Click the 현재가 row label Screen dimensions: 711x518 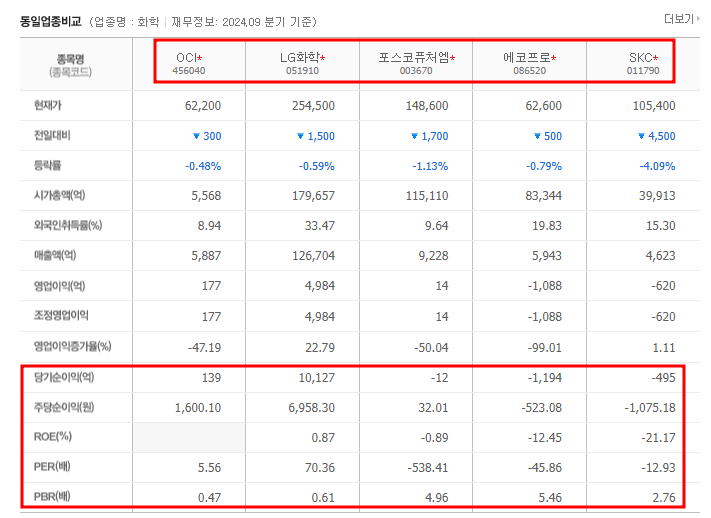[x=48, y=105]
